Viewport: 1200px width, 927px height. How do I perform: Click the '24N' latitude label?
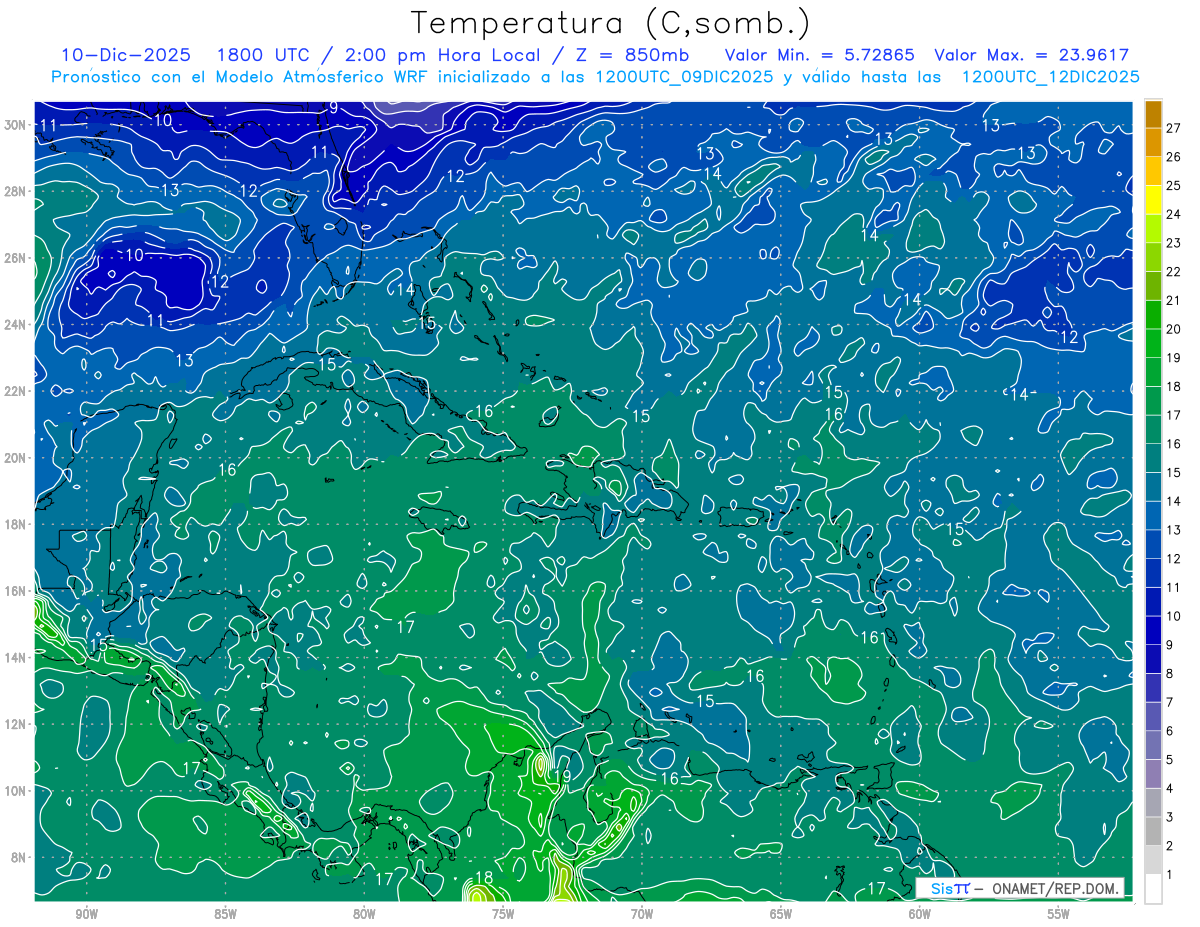17,324
